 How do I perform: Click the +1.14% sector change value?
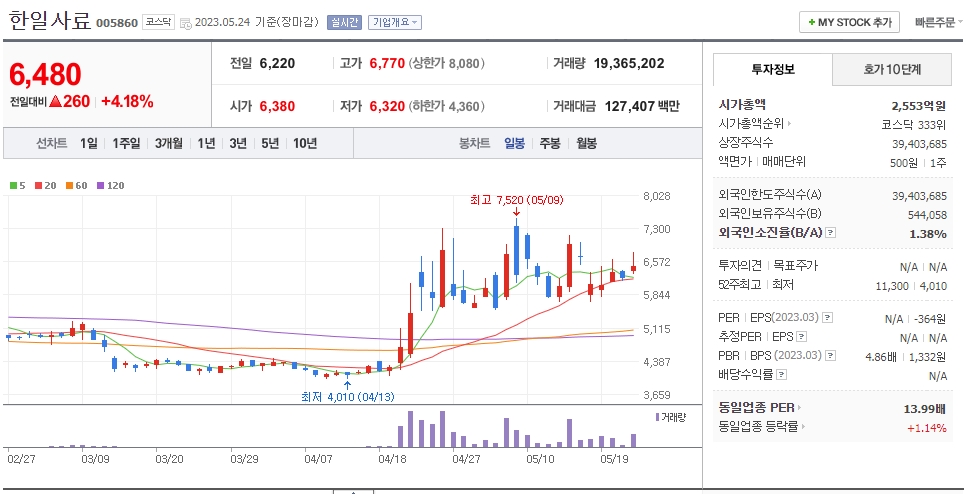tap(927, 428)
